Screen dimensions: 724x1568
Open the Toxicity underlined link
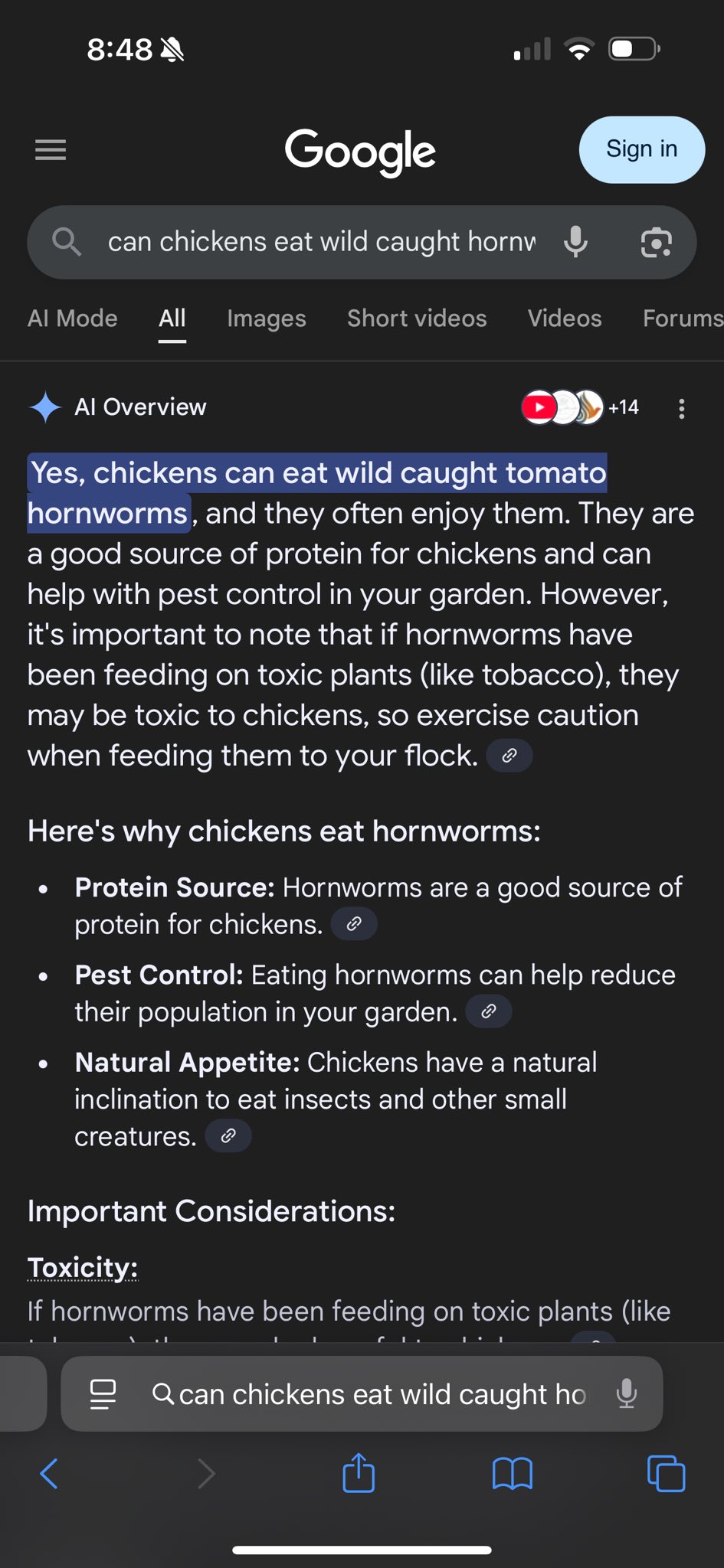[83, 1267]
